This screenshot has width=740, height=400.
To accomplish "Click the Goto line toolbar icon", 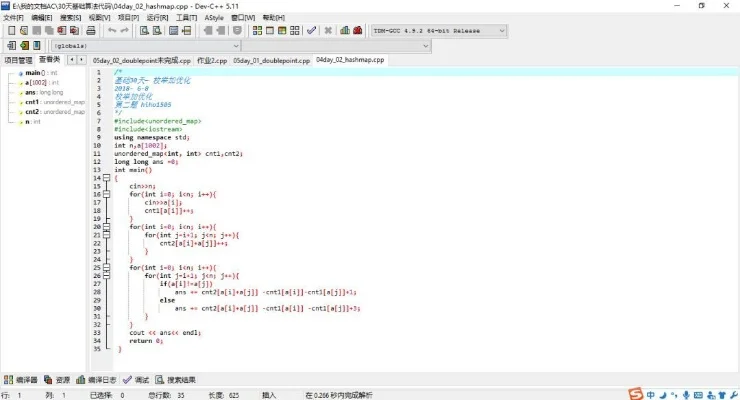I will pos(186,31).
